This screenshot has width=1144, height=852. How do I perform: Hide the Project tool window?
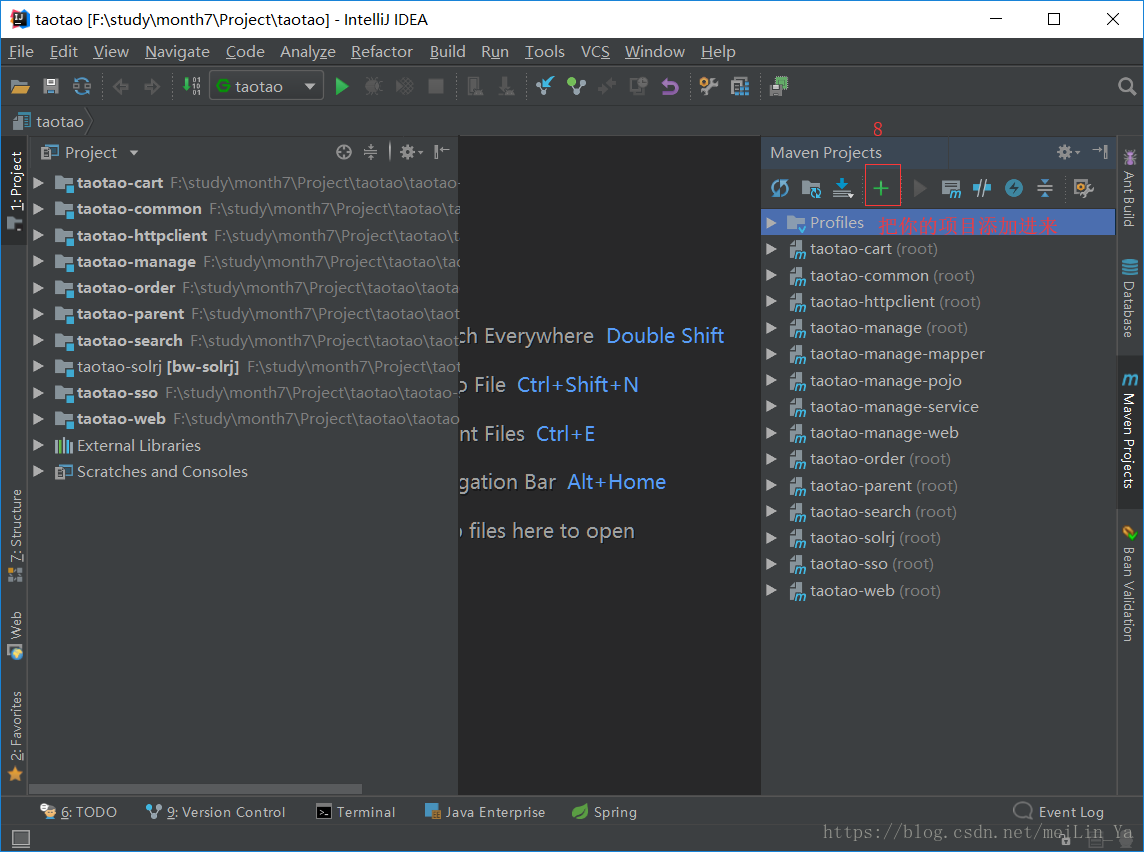(x=441, y=152)
